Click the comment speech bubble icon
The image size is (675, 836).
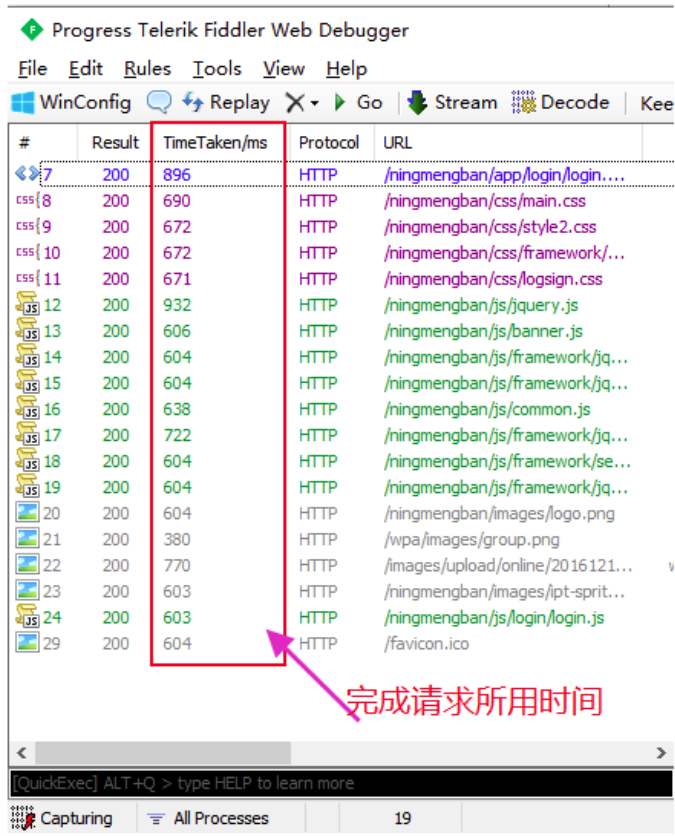click(159, 102)
